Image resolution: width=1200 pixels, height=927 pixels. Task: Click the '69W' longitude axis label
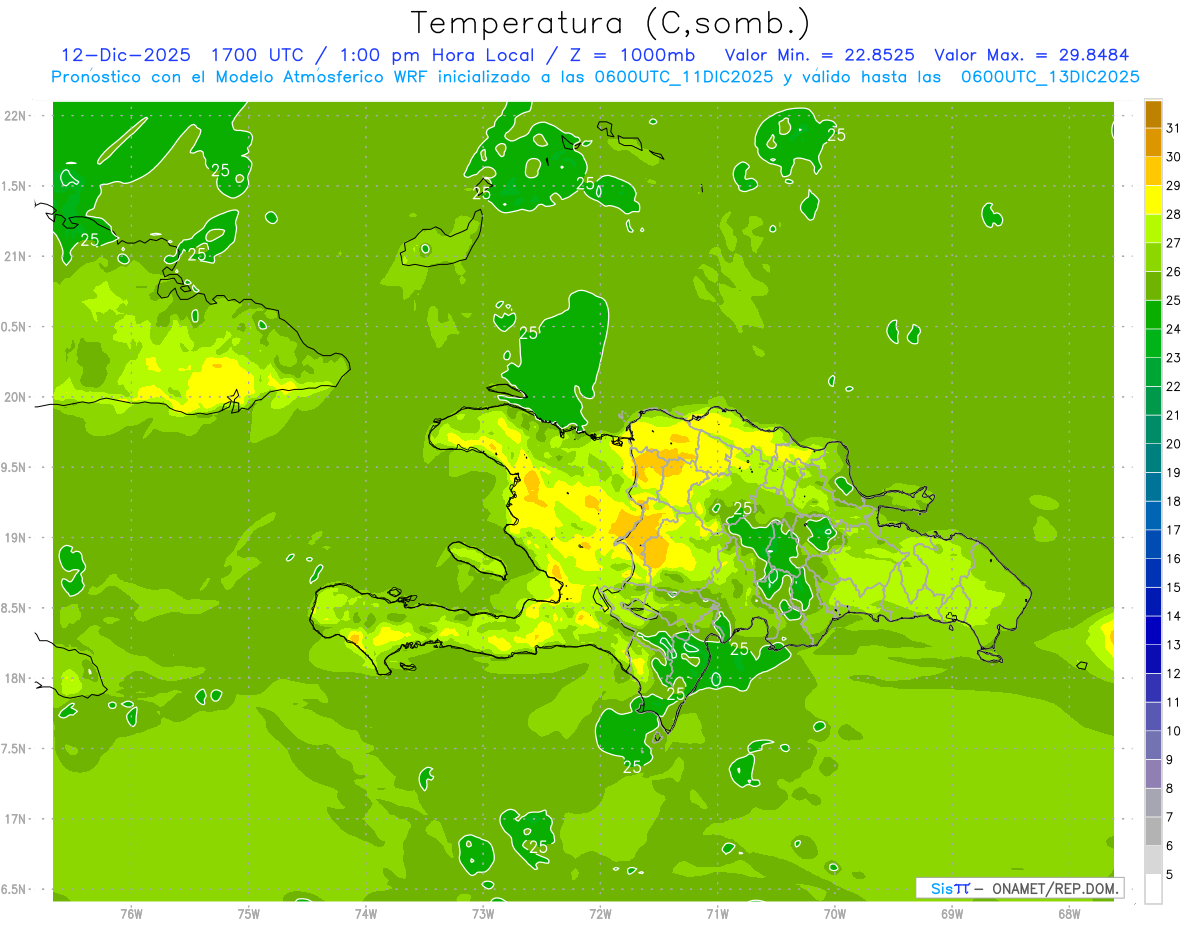click(x=952, y=913)
